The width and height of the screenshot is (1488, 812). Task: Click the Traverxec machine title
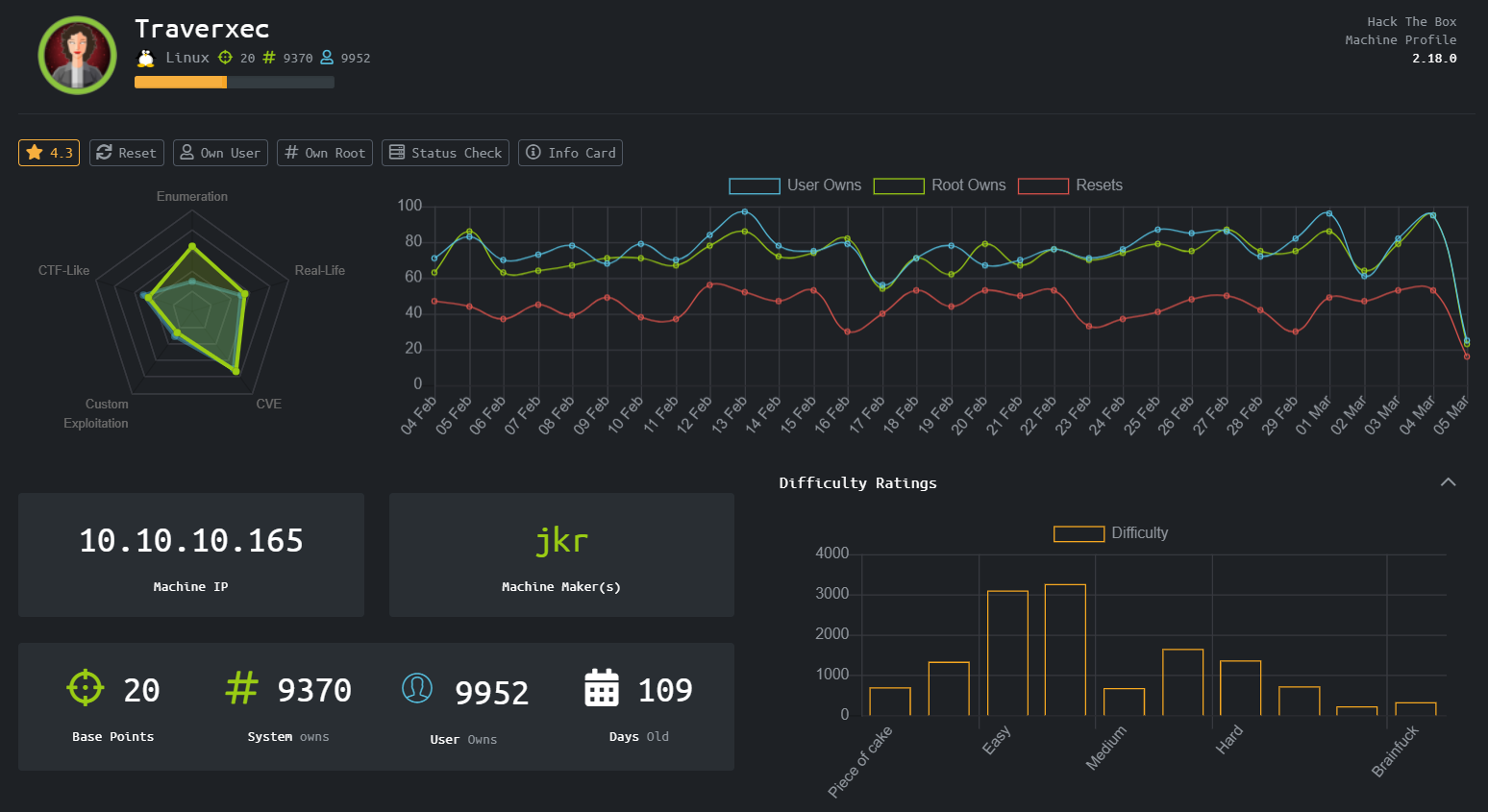[202, 29]
